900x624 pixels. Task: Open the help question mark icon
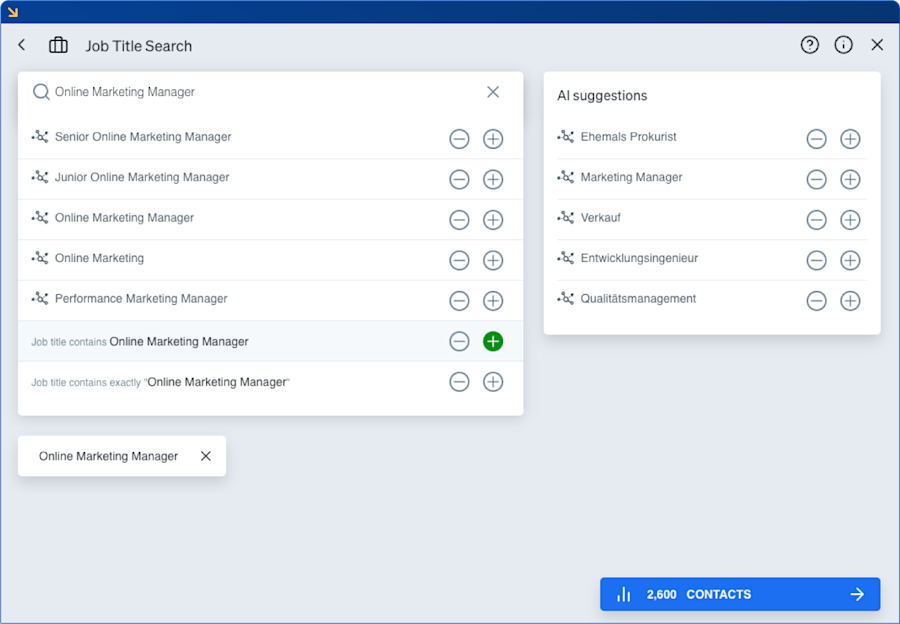[809, 45]
